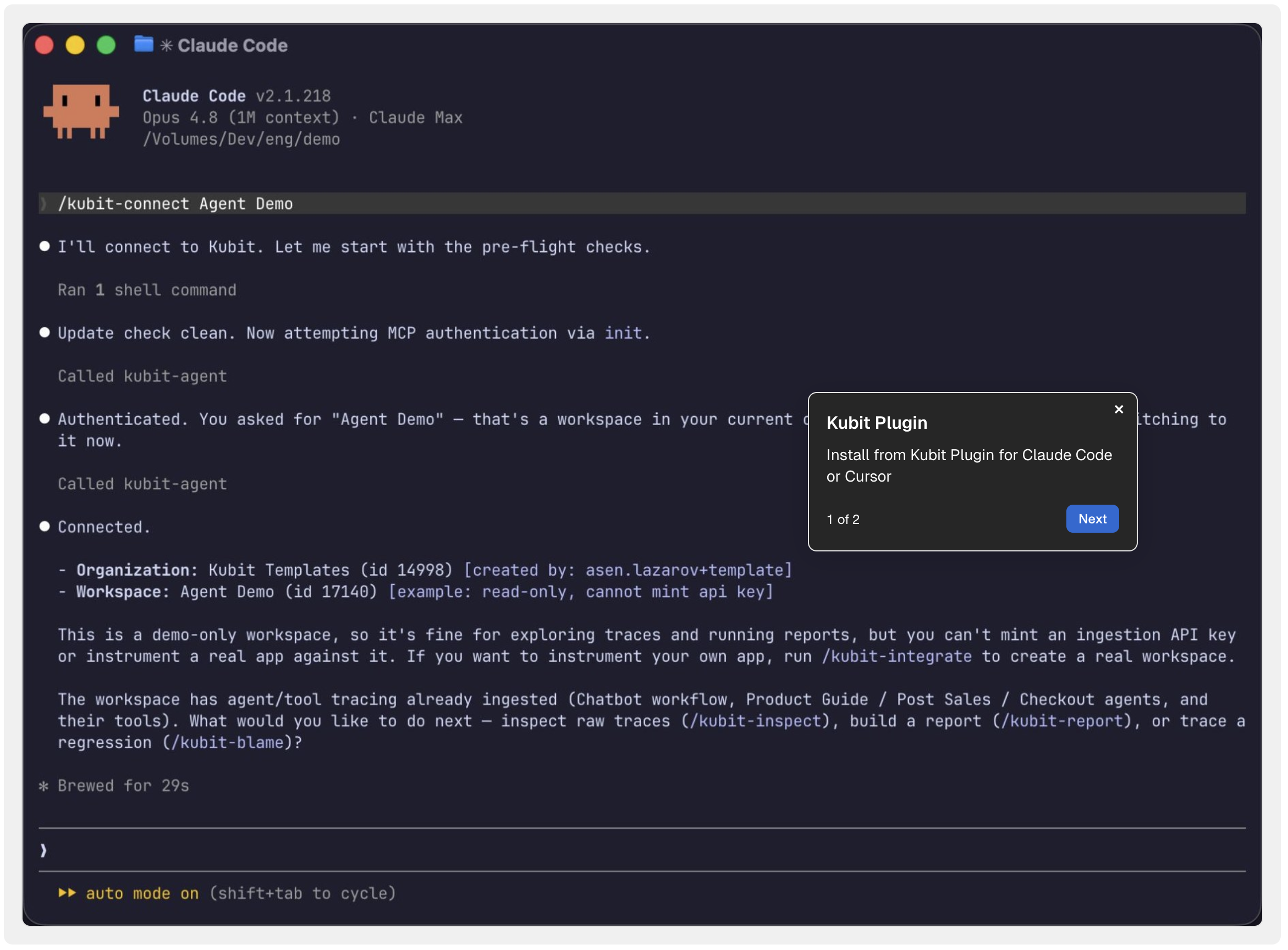Click the /kubit-blame command link

[228, 743]
